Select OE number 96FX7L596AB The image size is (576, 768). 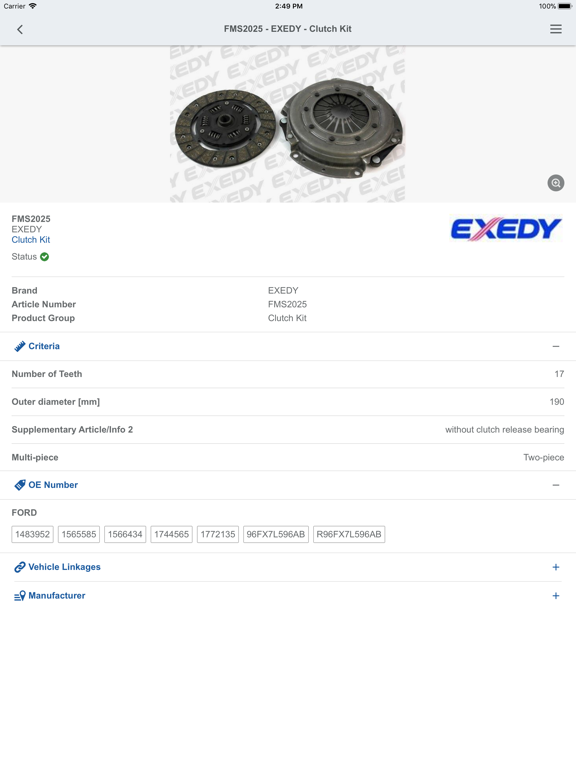276,534
